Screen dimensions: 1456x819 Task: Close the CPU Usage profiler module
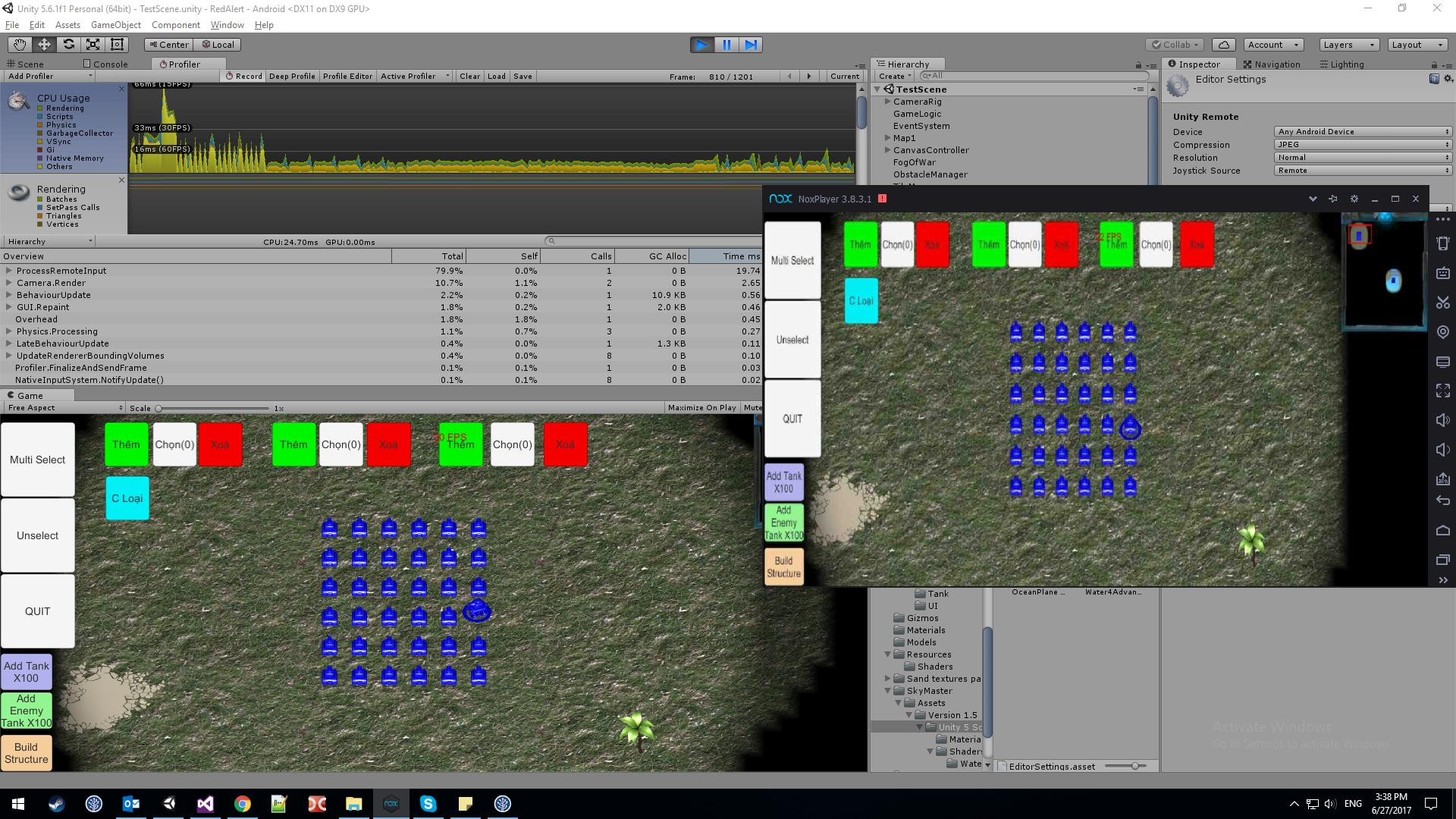[x=121, y=89]
